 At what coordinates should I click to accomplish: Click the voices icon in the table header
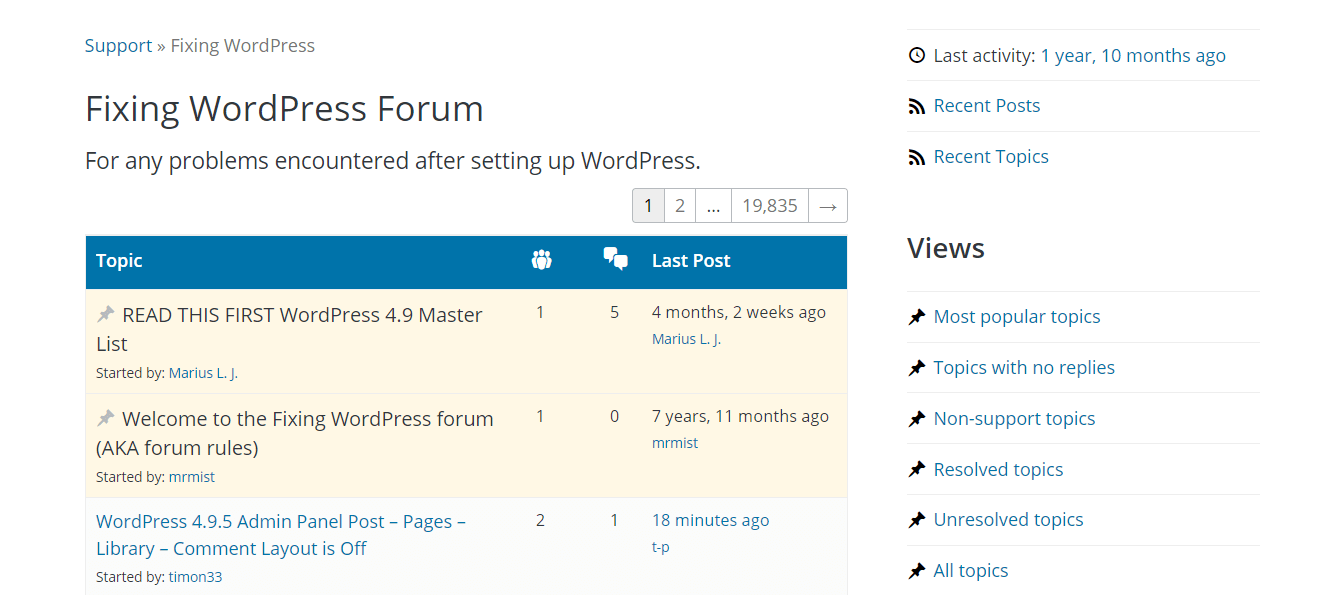(x=541, y=260)
